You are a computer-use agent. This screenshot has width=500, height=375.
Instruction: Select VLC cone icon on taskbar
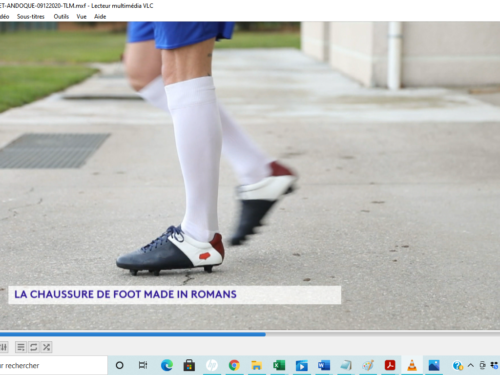pyautogui.click(x=412, y=365)
